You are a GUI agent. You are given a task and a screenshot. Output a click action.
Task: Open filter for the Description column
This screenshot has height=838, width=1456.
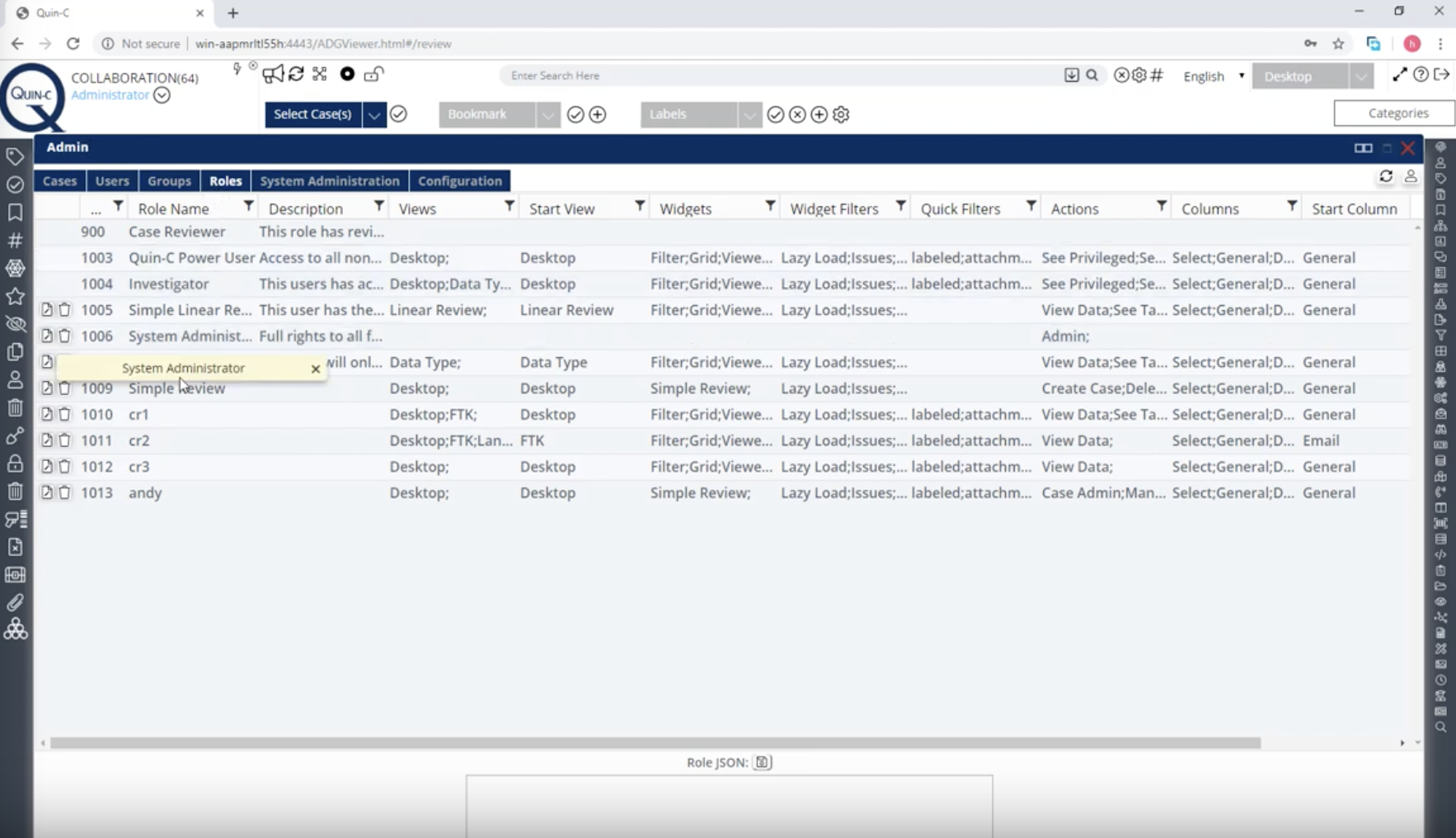pyautogui.click(x=378, y=205)
